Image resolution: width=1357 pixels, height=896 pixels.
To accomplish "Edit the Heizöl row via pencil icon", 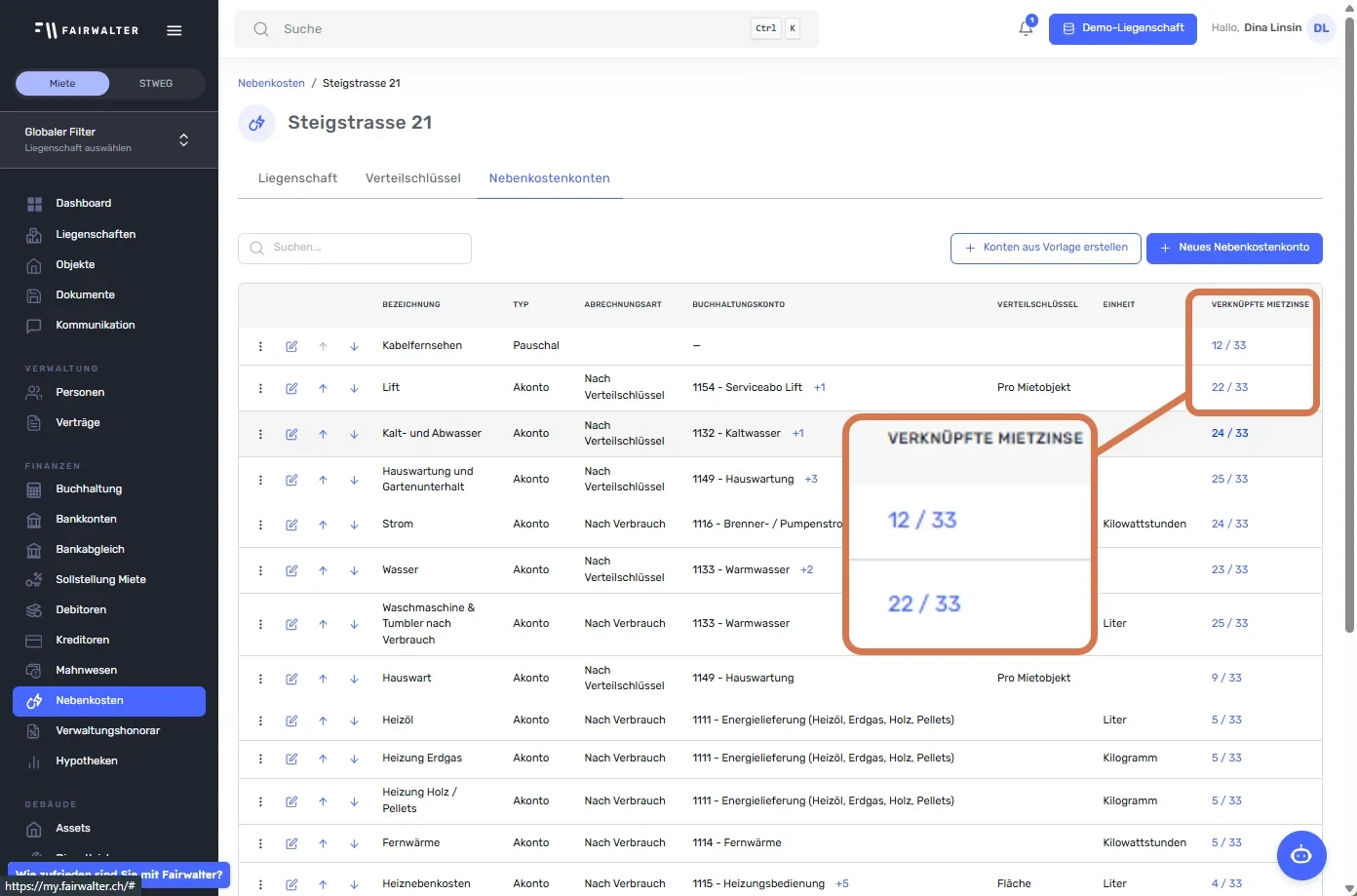I will pos(291,721).
